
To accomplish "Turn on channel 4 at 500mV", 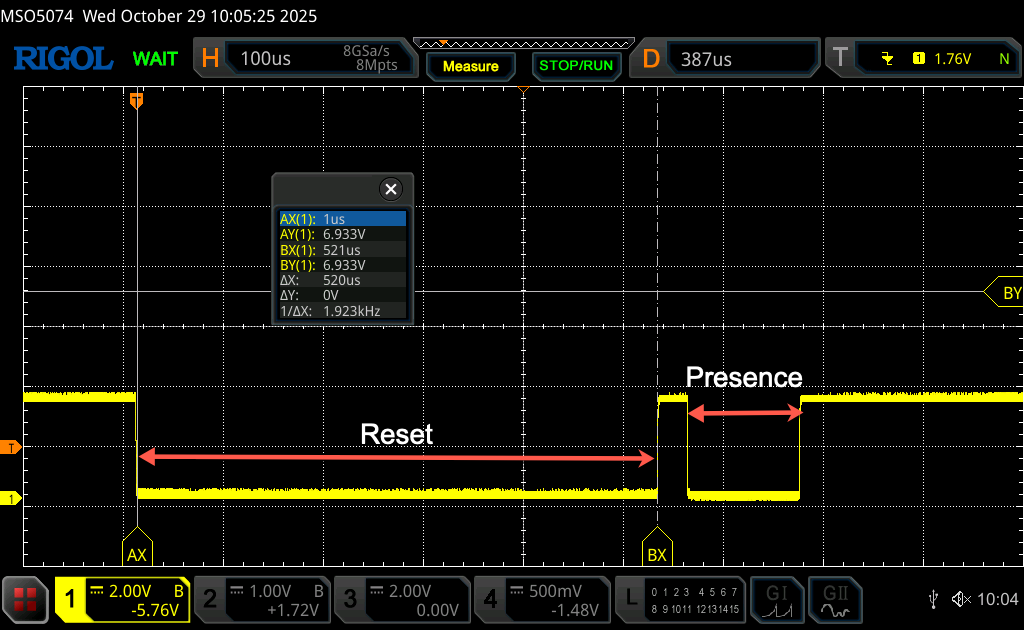I will [x=541, y=599].
